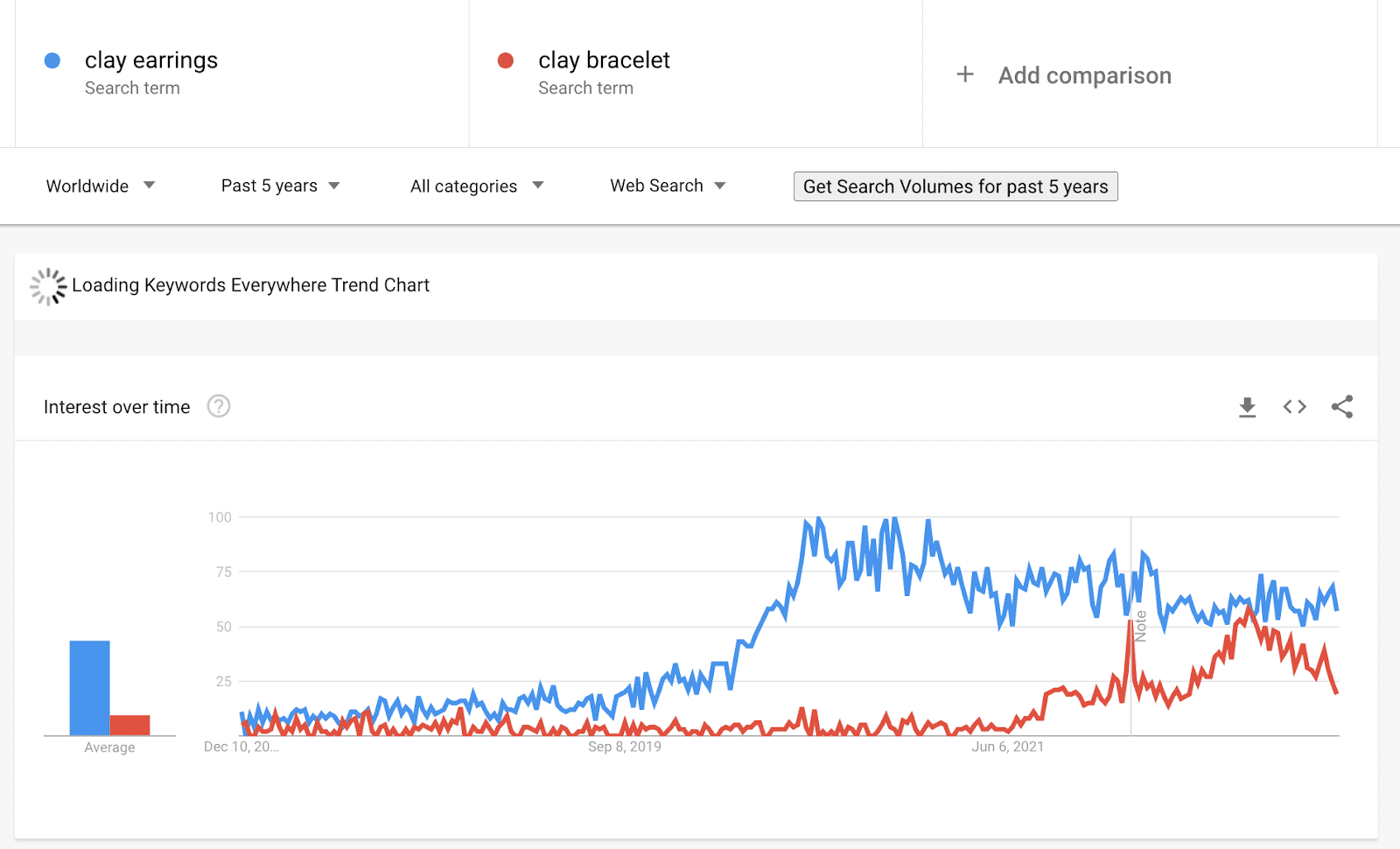Click the Add comparison text

[1084, 75]
